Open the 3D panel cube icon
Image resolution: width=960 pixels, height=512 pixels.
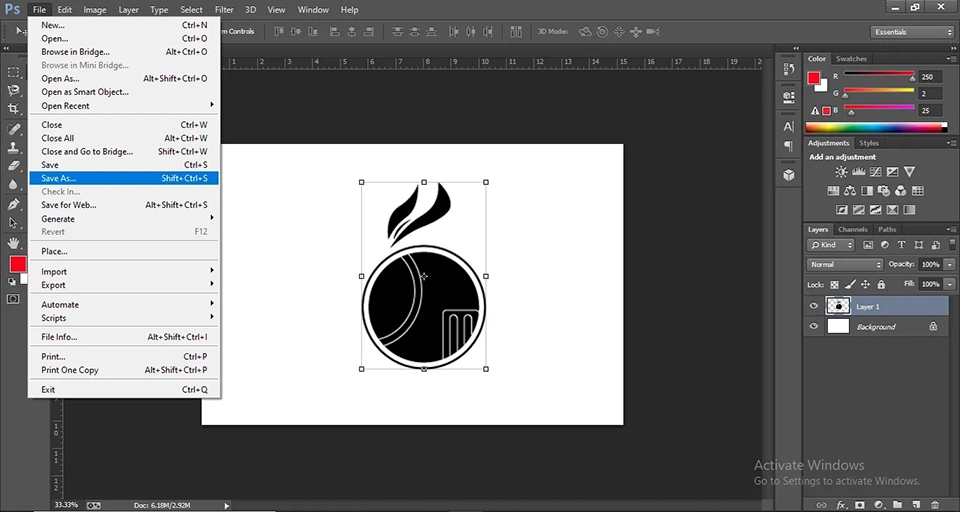pyautogui.click(x=789, y=175)
